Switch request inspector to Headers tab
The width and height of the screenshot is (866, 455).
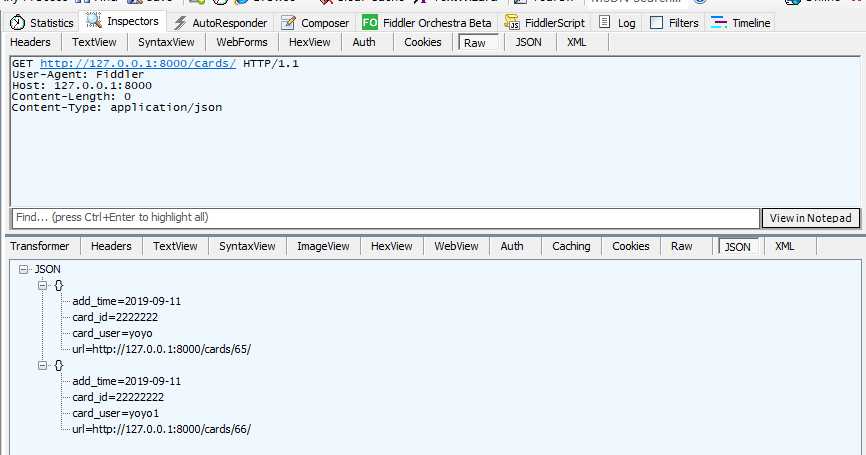click(30, 42)
